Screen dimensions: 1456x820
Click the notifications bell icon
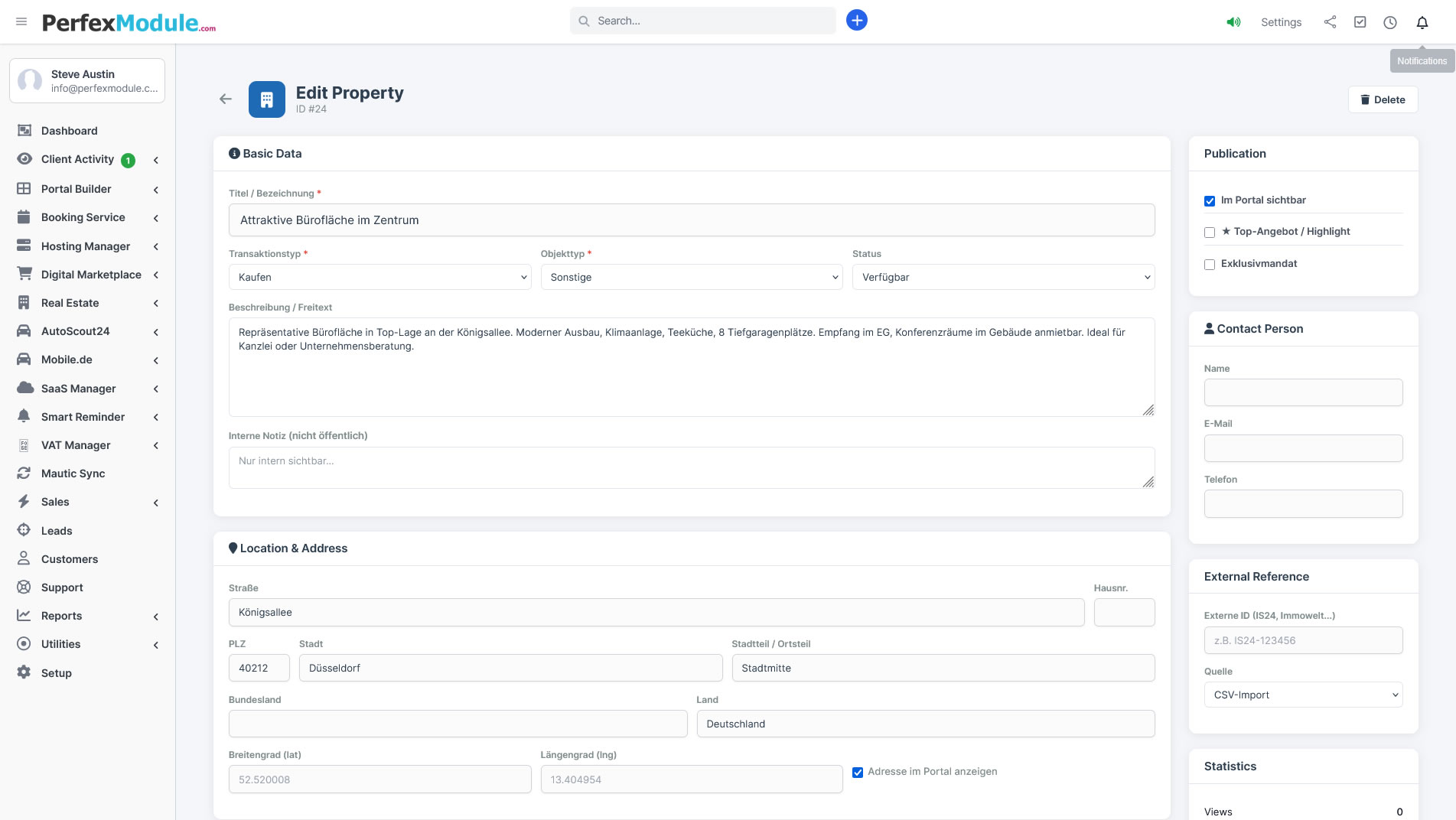[x=1422, y=22]
